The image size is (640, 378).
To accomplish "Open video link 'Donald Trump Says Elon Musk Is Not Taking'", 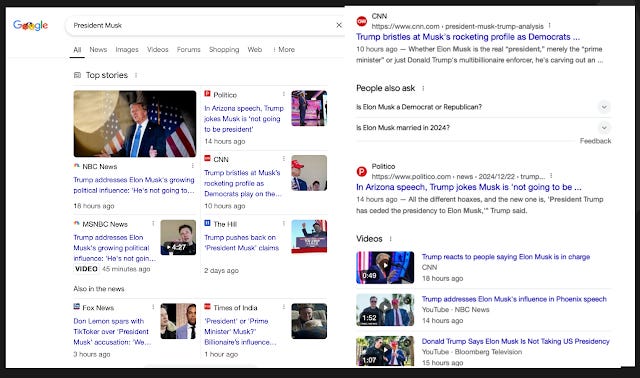I will click(516, 341).
